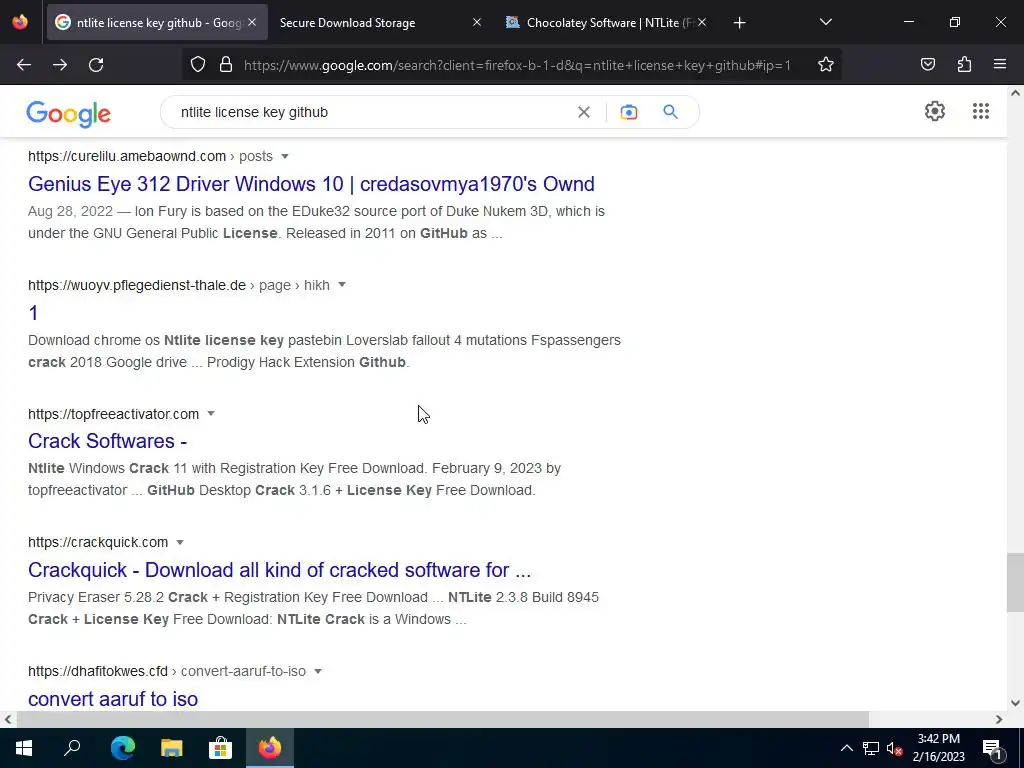Open muted volume tray icon
The width and height of the screenshot is (1024, 768).
pos(894,748)
